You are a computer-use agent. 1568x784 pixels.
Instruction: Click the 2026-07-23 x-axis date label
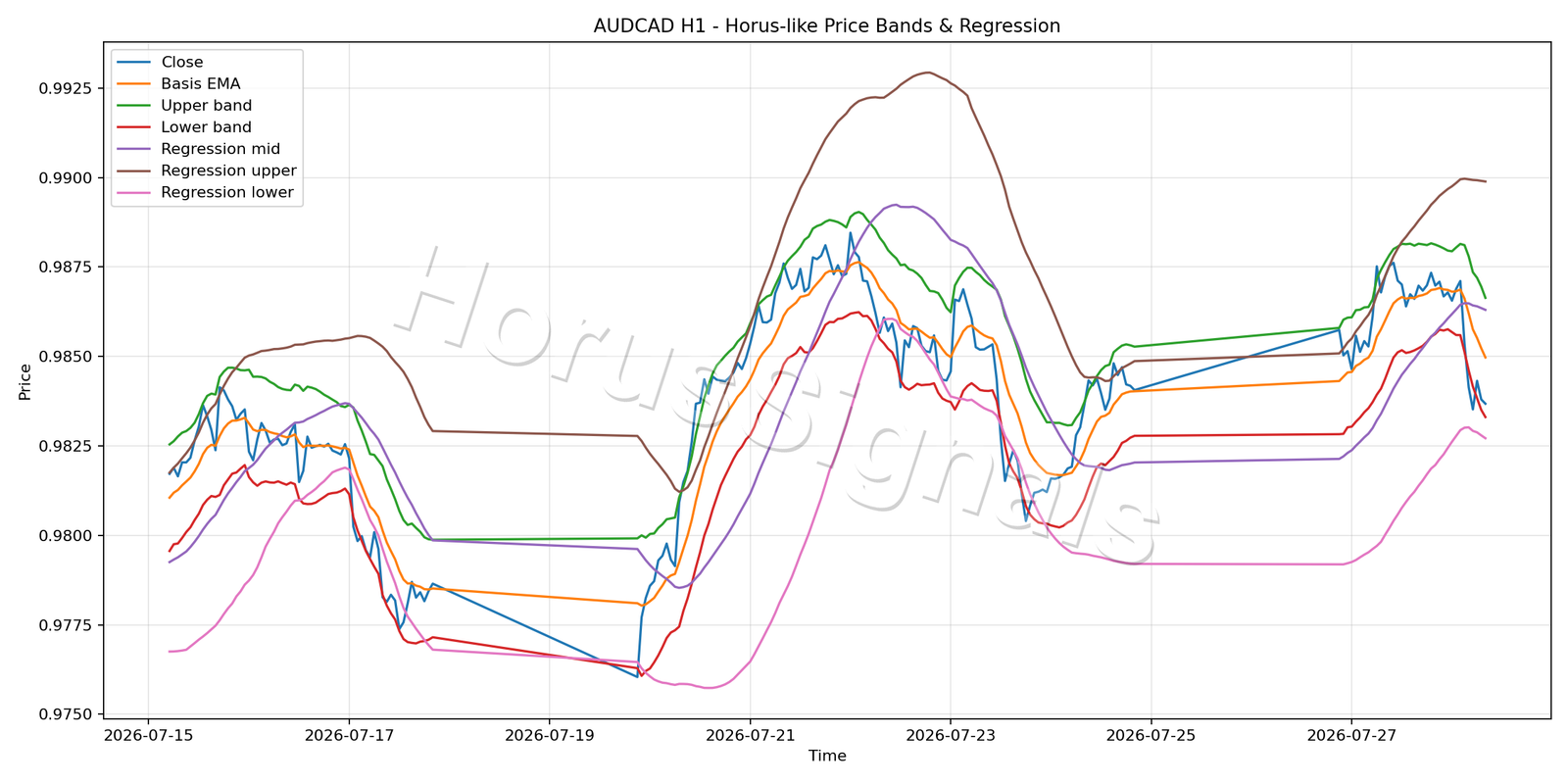951,735
